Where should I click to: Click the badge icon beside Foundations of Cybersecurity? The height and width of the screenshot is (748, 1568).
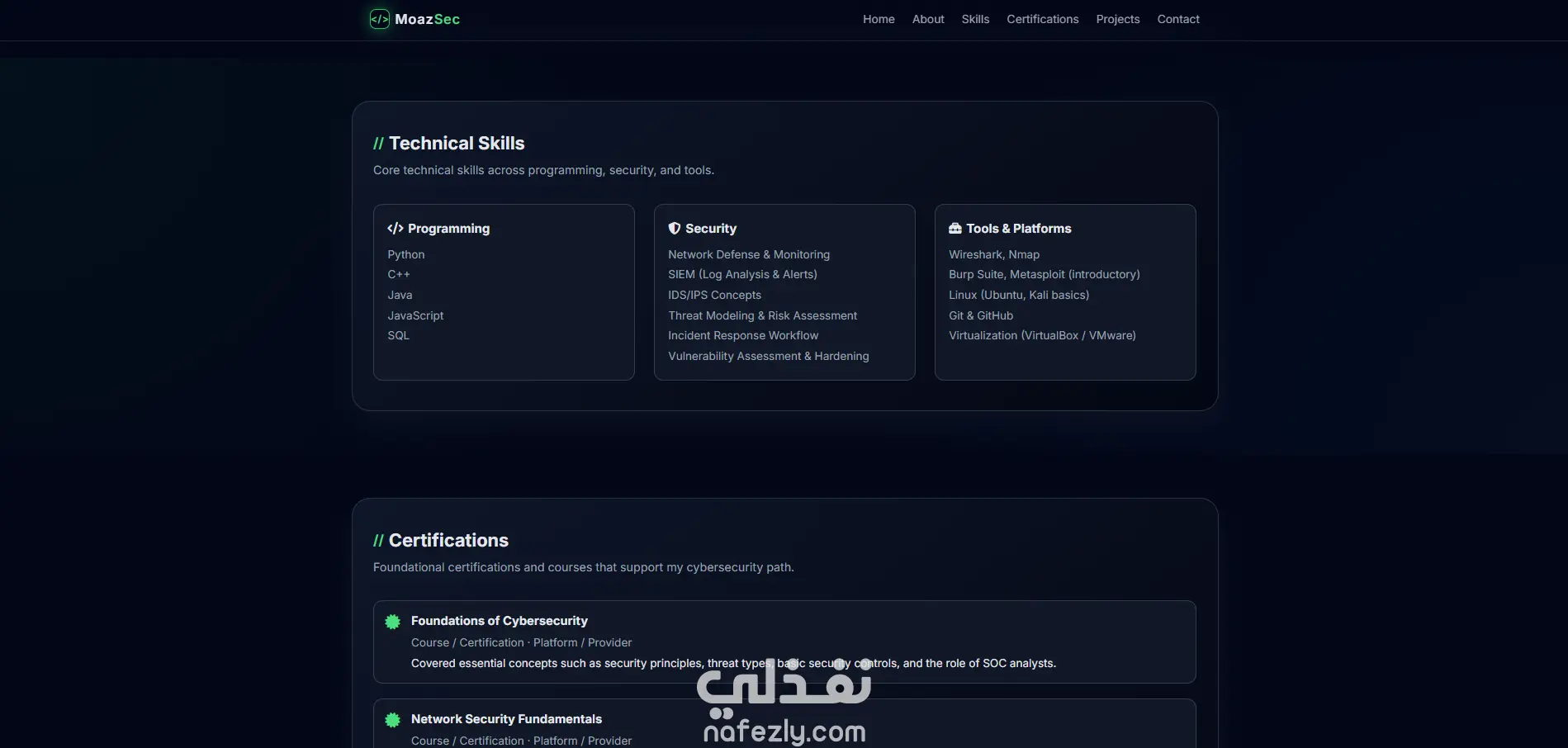(393, 622)
